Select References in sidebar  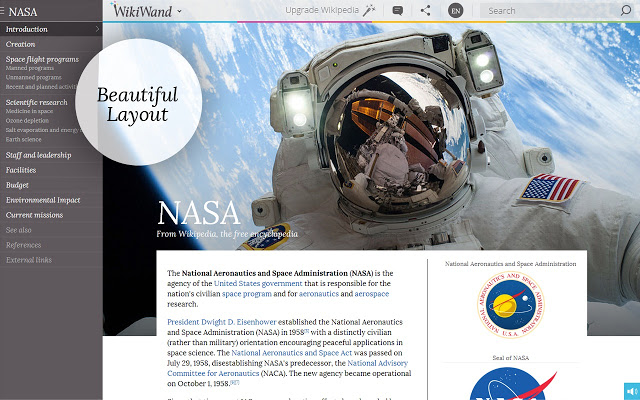pos(23,245)
